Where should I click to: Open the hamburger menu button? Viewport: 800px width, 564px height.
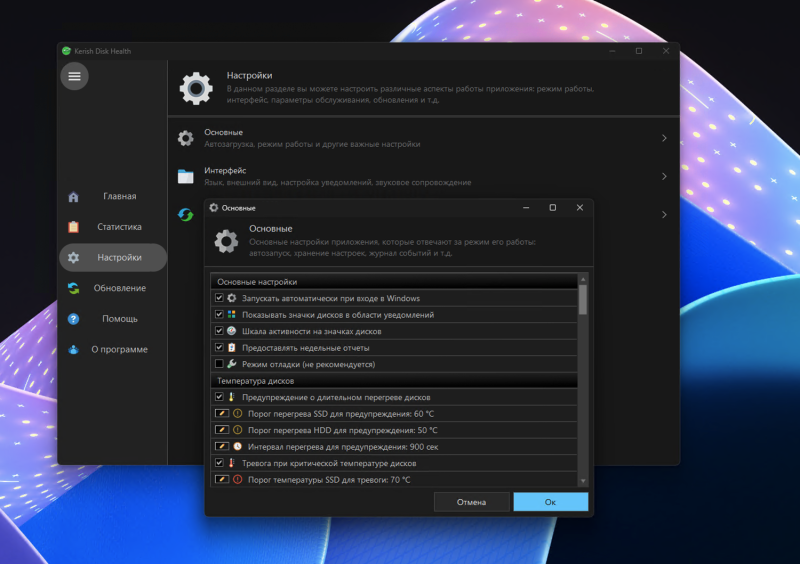74,76
